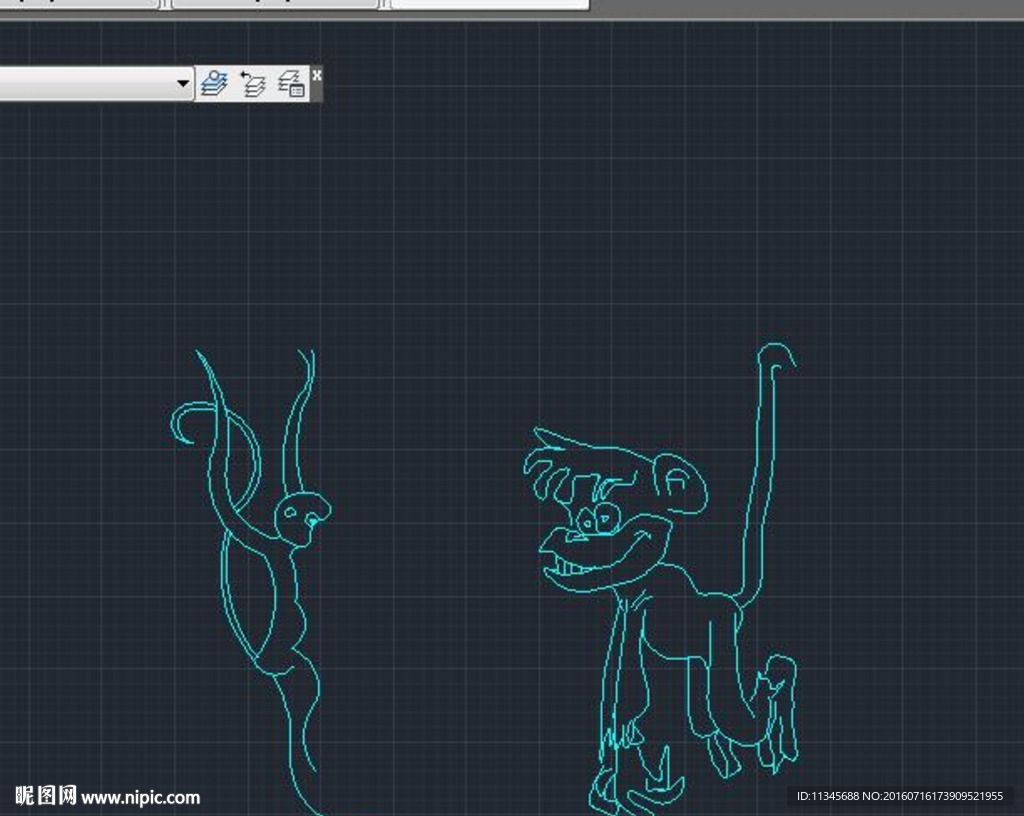This screenshot has height=816, width=1024.
Task: Select the hanging monkey's head outline
Action: (x=301, y=517)
